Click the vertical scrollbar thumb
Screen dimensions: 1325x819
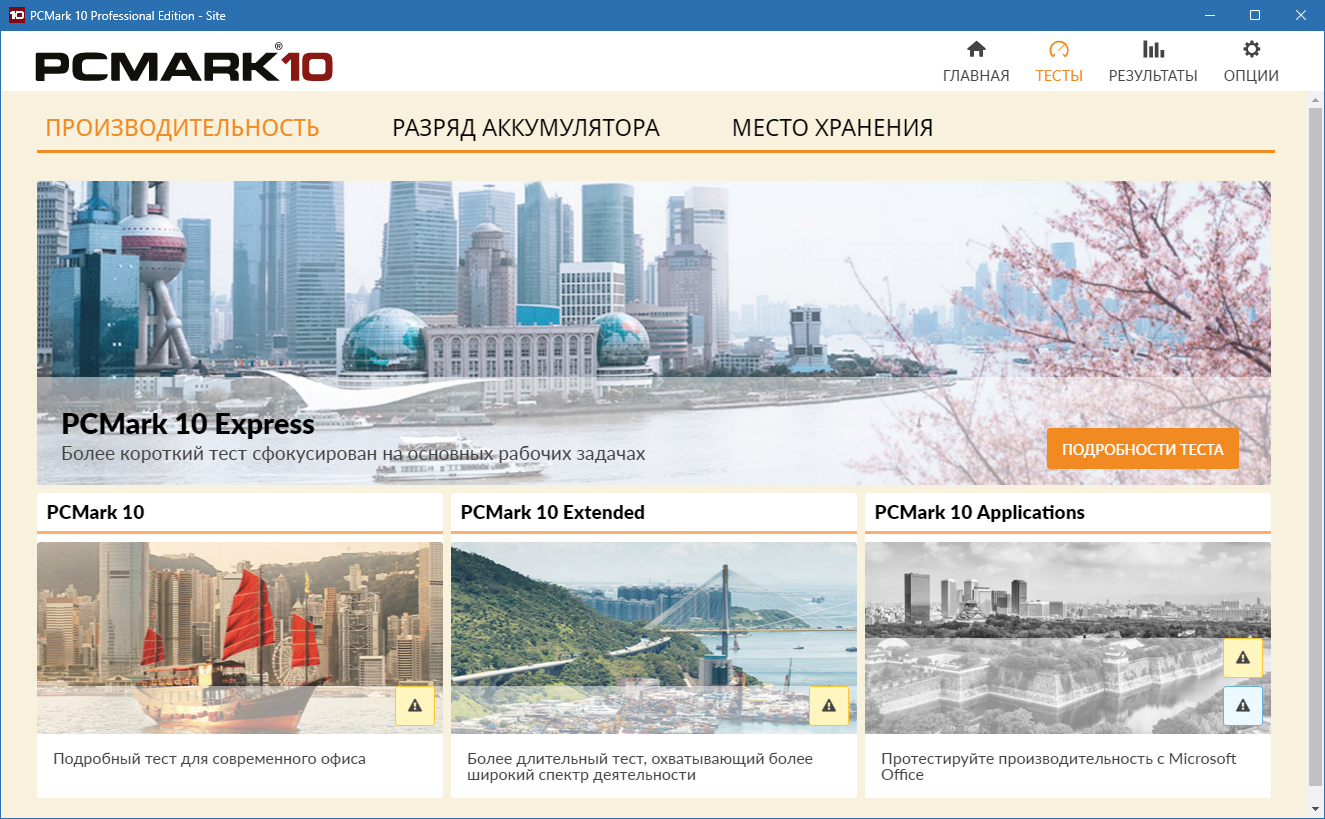(x=1315, y=447)
